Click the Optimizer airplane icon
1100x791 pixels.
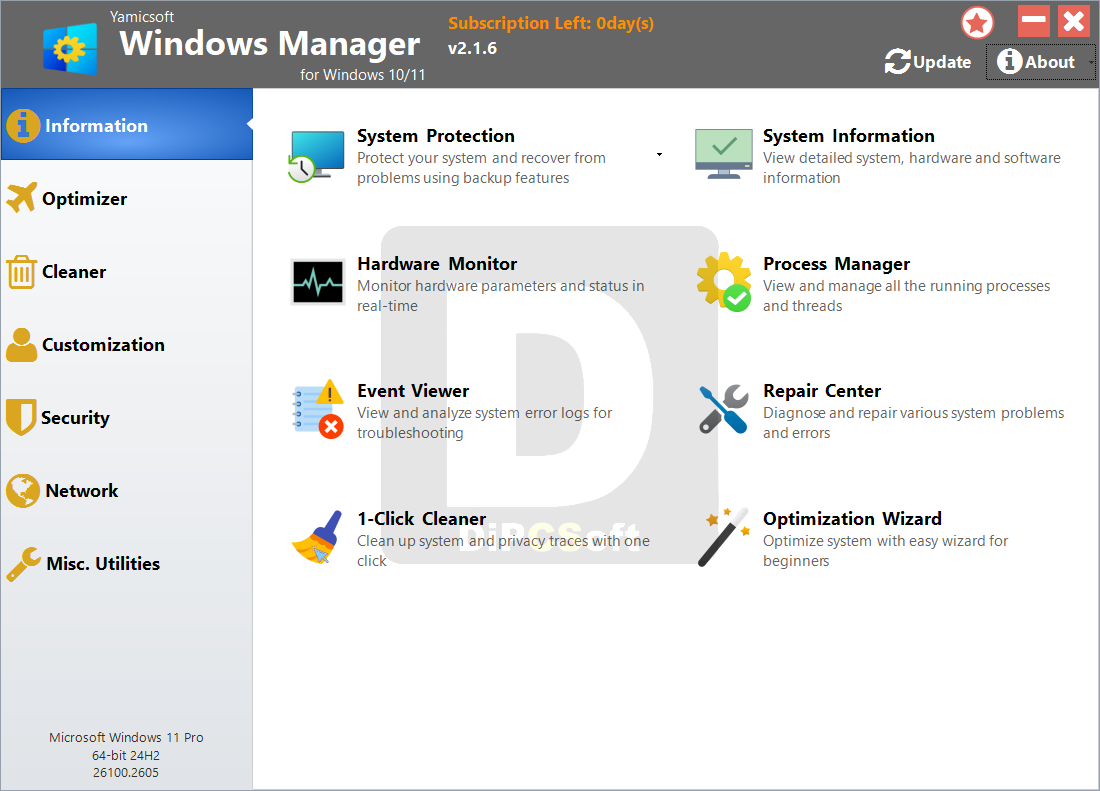coord(21,198)
